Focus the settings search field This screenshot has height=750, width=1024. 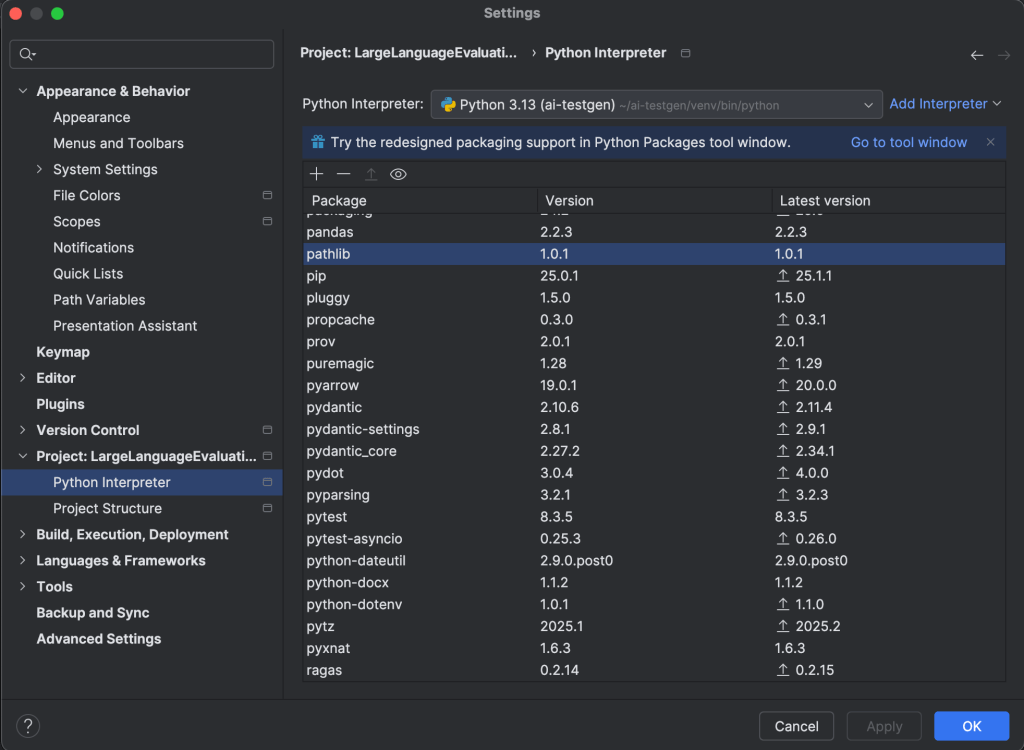pyautogui.click(x=142, y=54)
